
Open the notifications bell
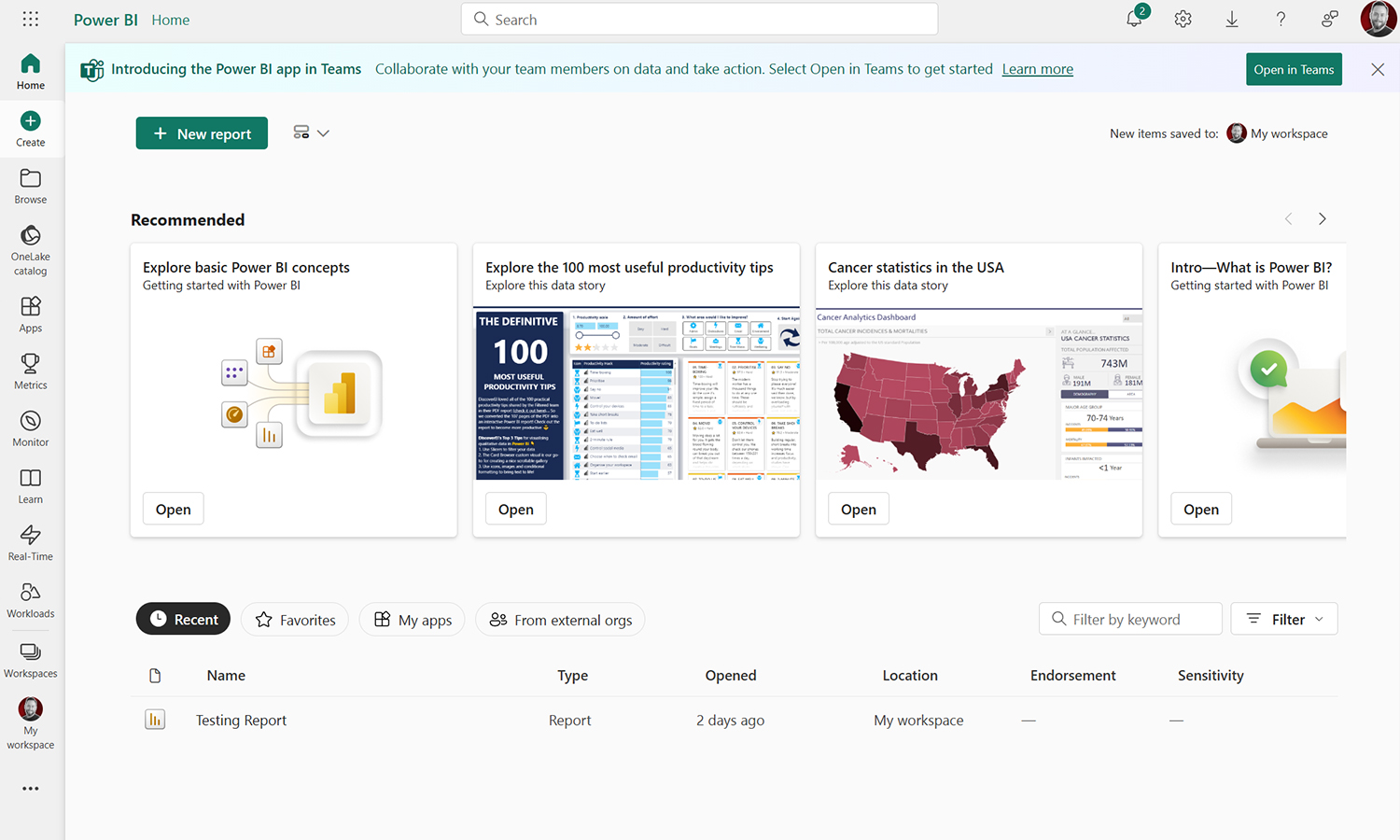(1133, 19)
